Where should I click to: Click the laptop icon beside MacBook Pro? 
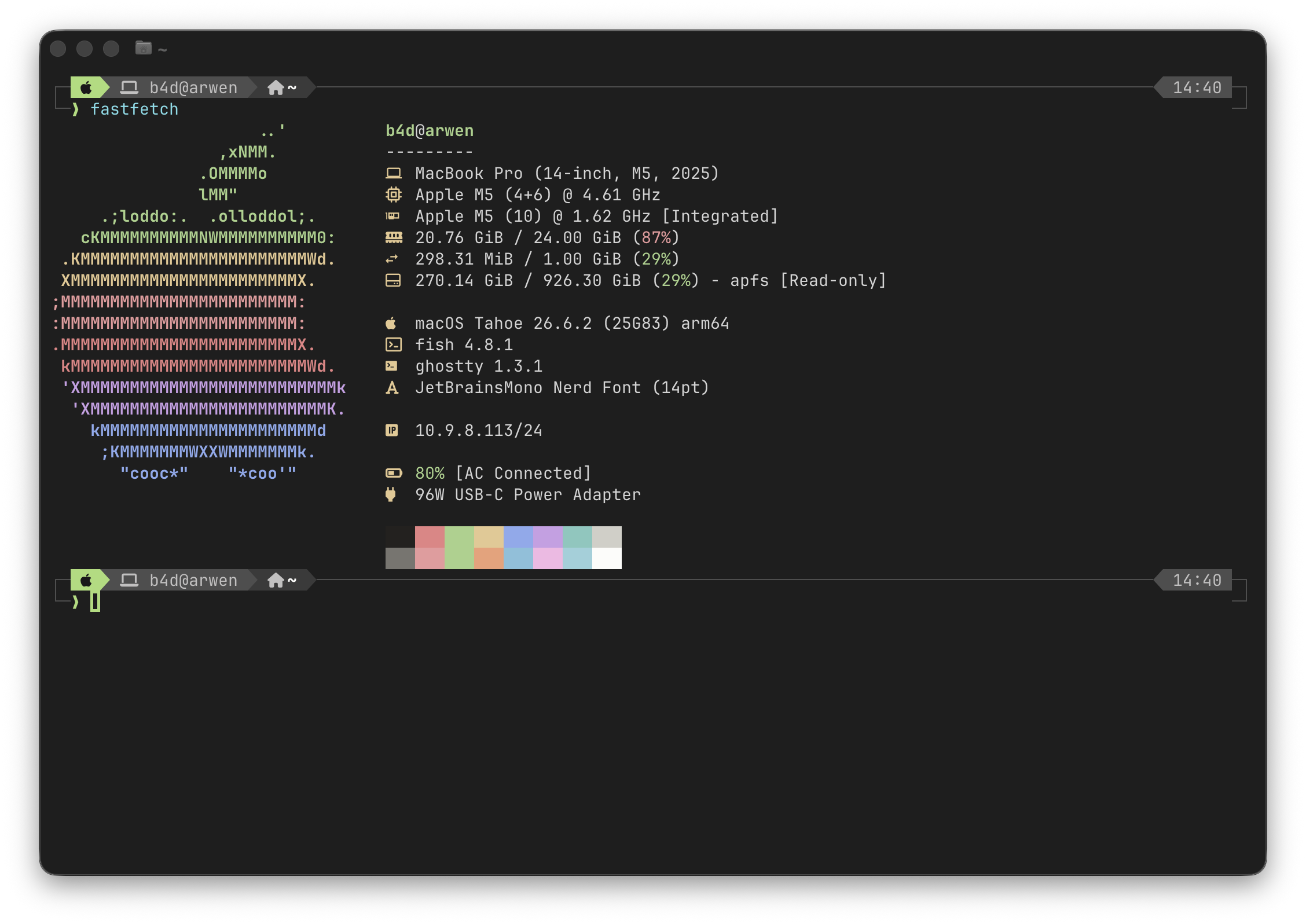pyautogui.click(x=394, y=173)
